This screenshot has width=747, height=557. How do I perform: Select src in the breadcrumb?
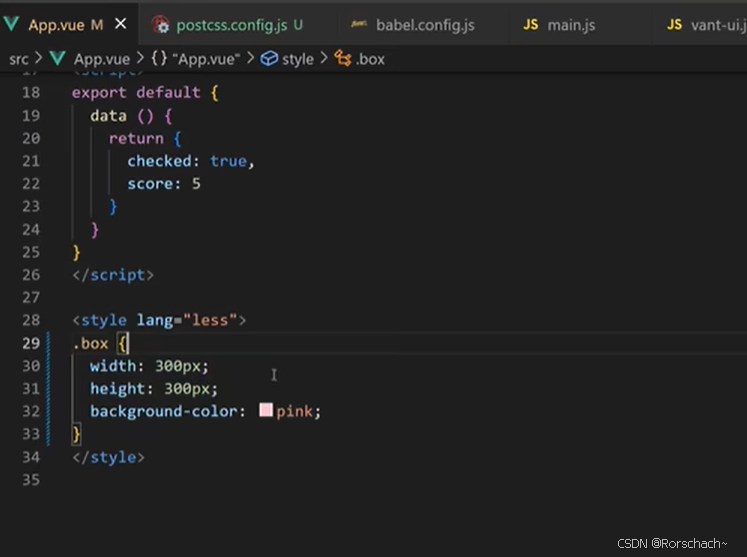tap(19, 59)
